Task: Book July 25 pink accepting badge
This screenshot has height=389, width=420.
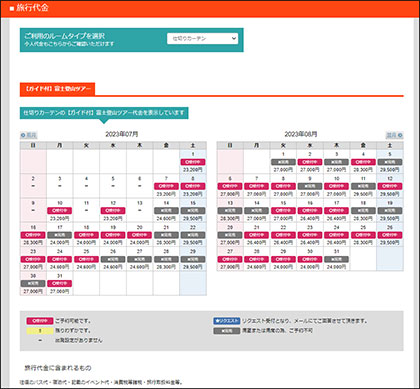Action: pos(86,259)
